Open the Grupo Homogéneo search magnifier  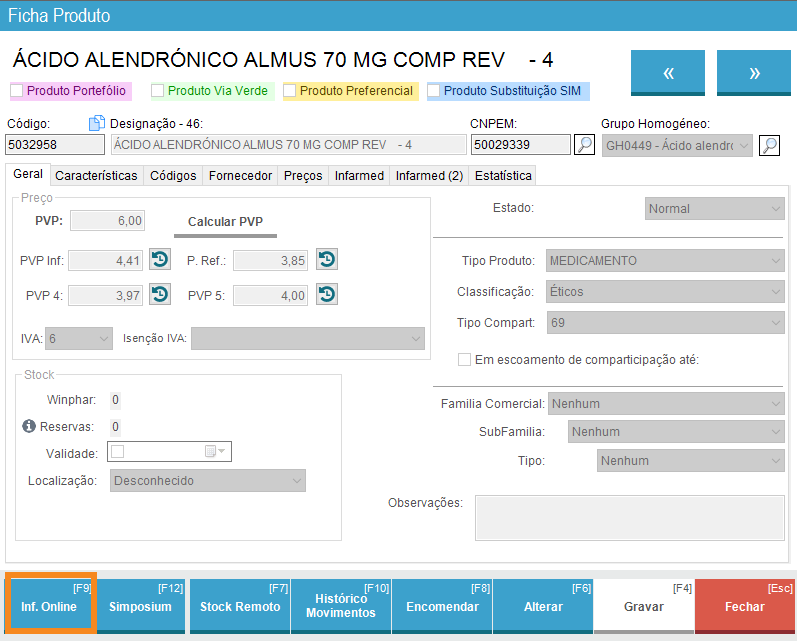click(768, 145)
